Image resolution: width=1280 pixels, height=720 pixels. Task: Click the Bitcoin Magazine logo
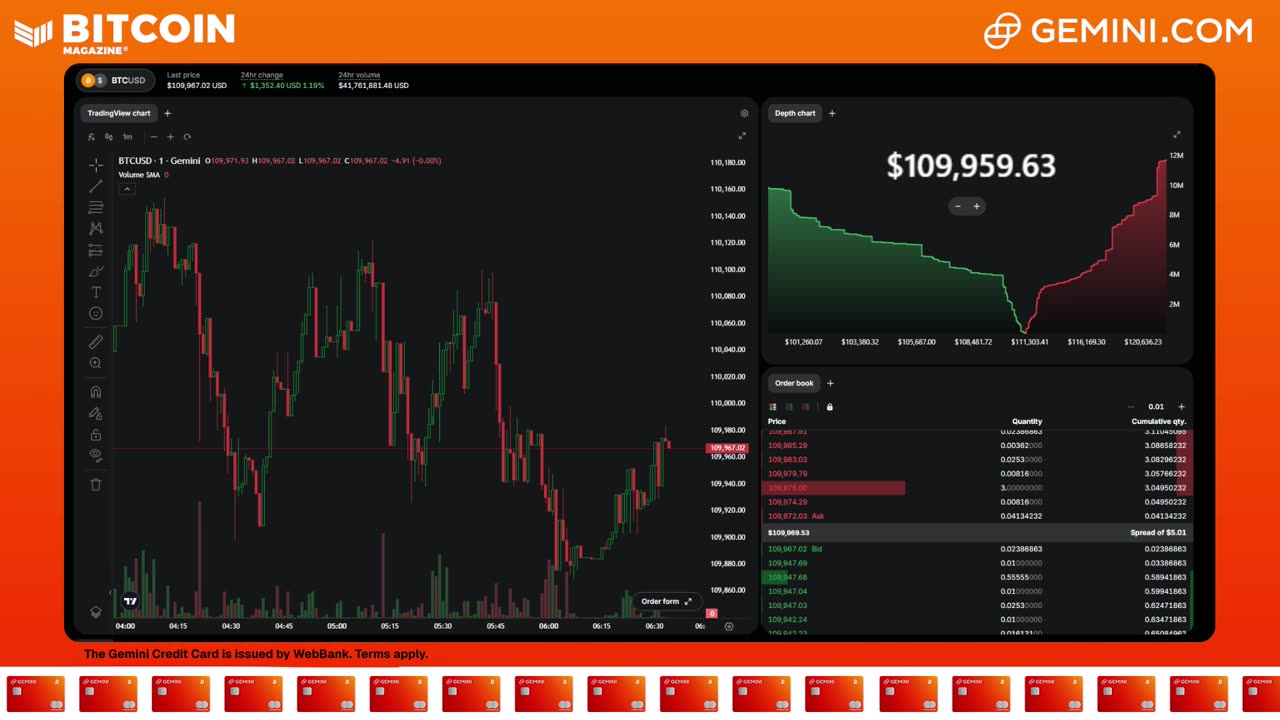(x=125, y=33)
